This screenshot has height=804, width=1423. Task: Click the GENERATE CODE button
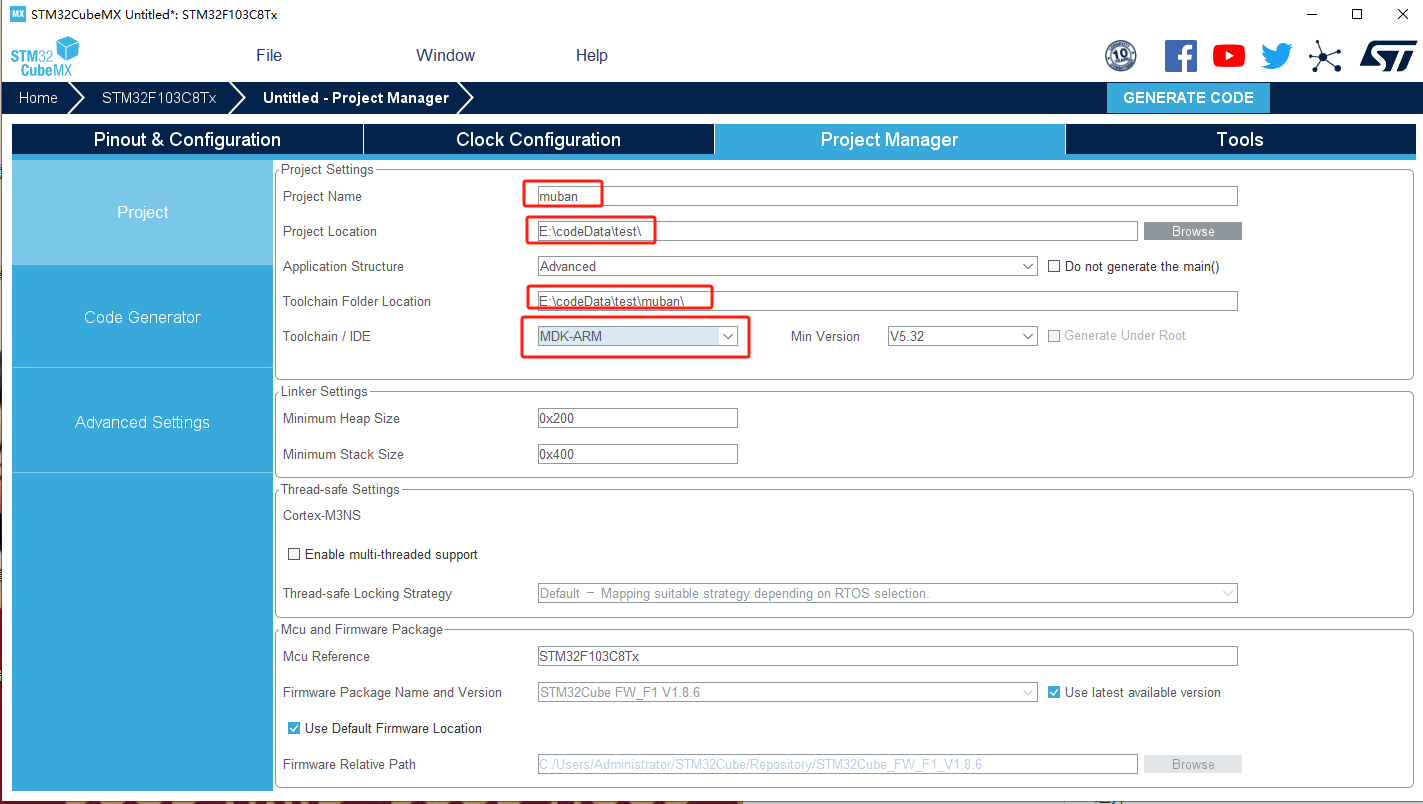pyautogui.click(x=1188, y=98)
